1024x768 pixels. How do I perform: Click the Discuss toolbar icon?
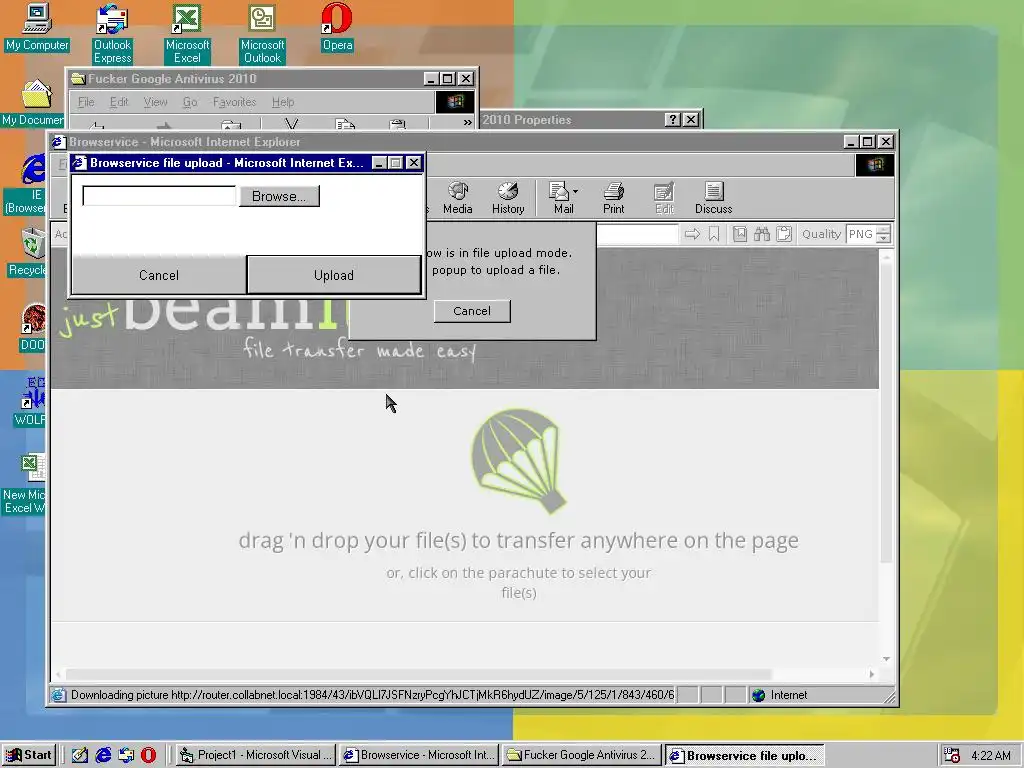coord(713,198)
